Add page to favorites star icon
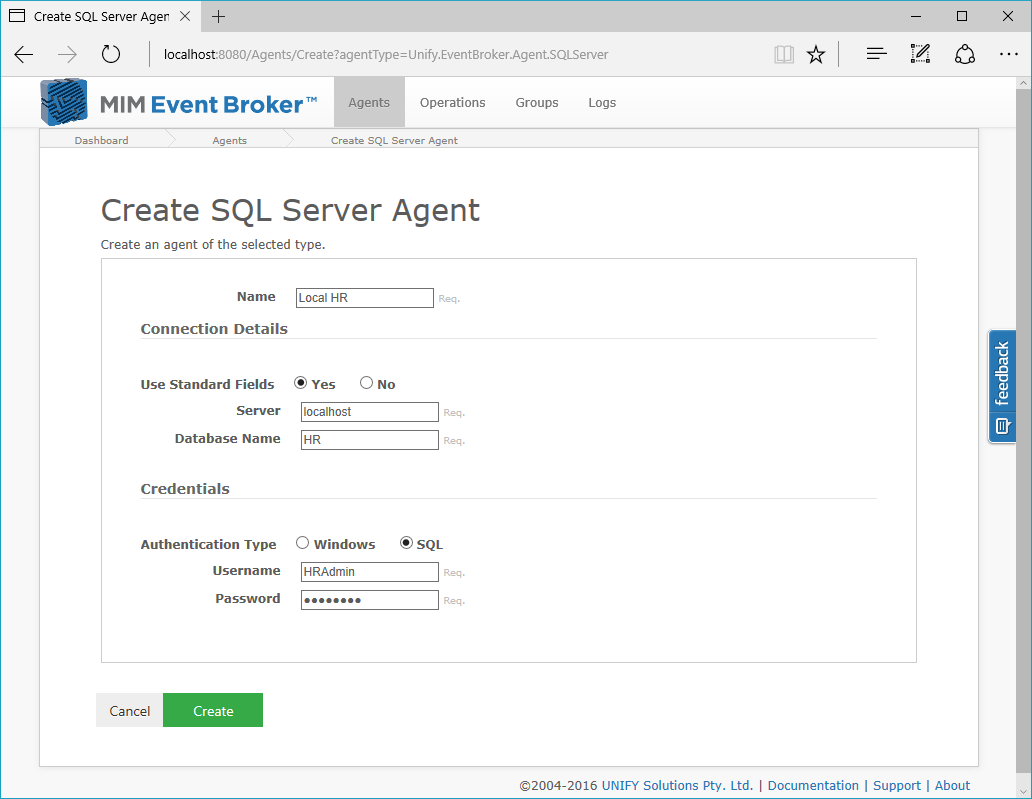 pos(816,55)
